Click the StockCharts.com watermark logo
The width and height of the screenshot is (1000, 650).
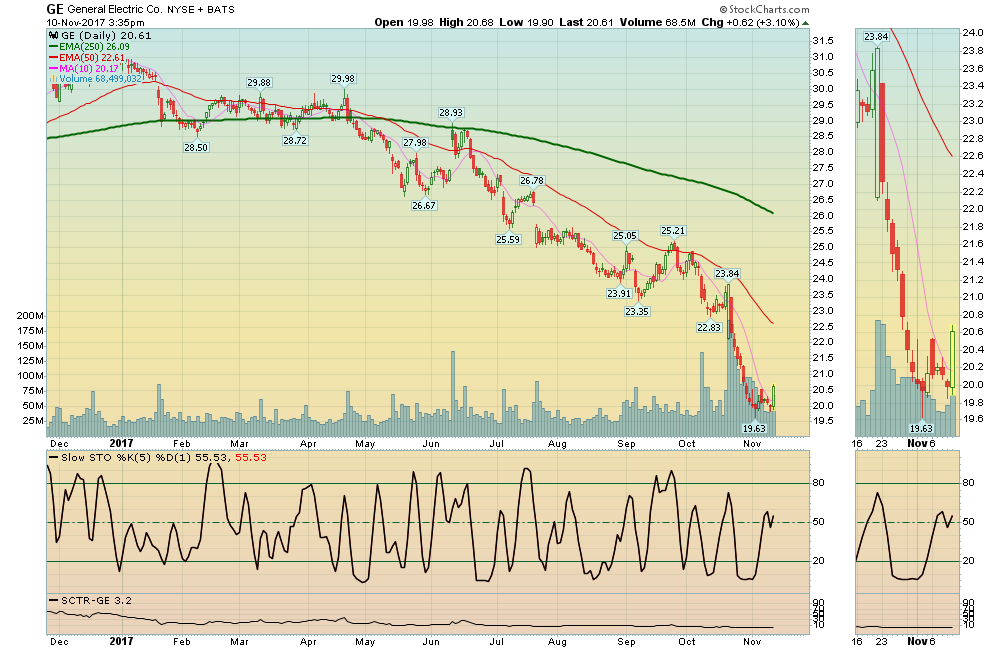[x=764, y=9]
